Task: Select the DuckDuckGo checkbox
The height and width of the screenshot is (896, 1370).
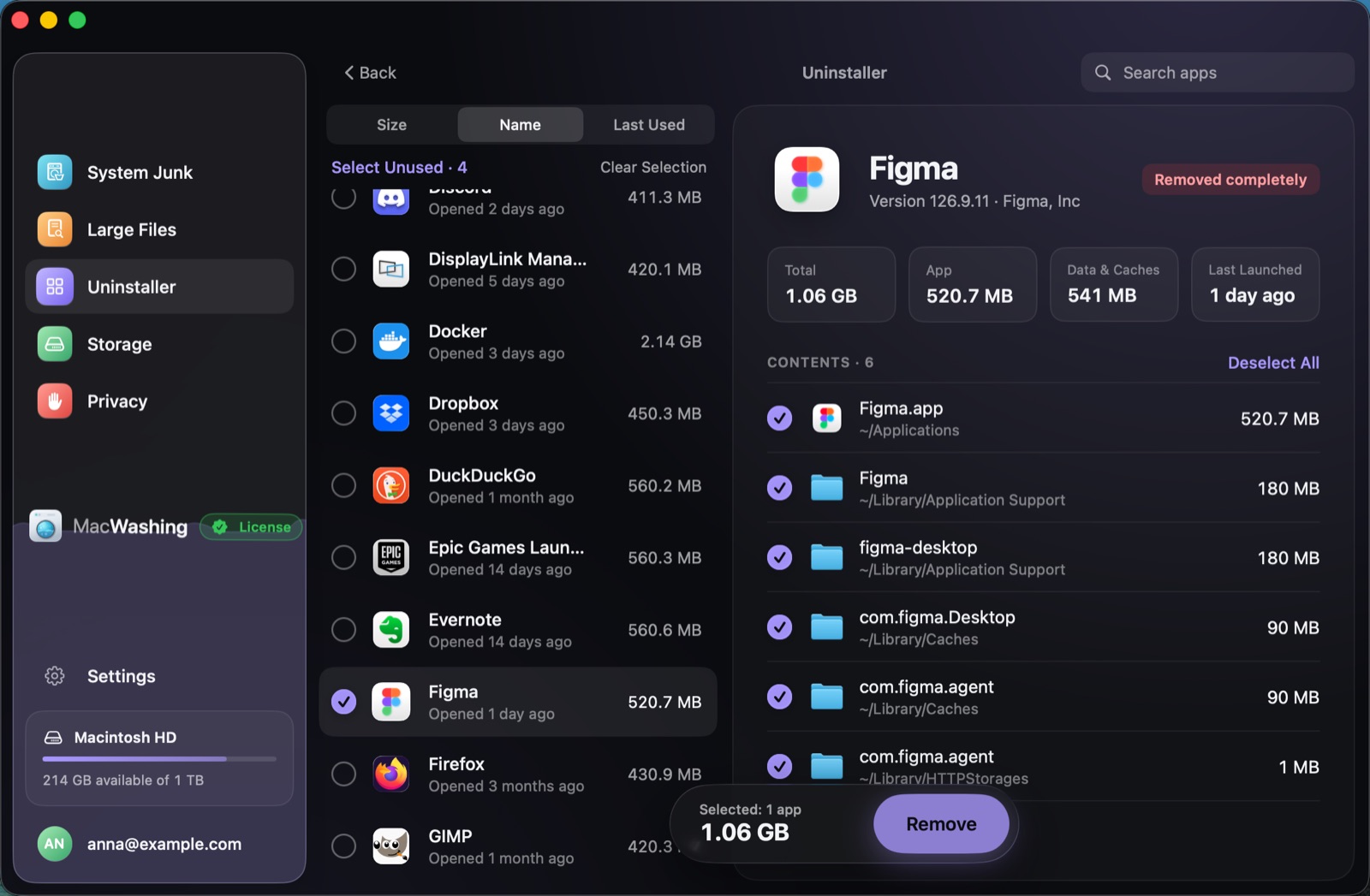Action: (x=343, y=485)
